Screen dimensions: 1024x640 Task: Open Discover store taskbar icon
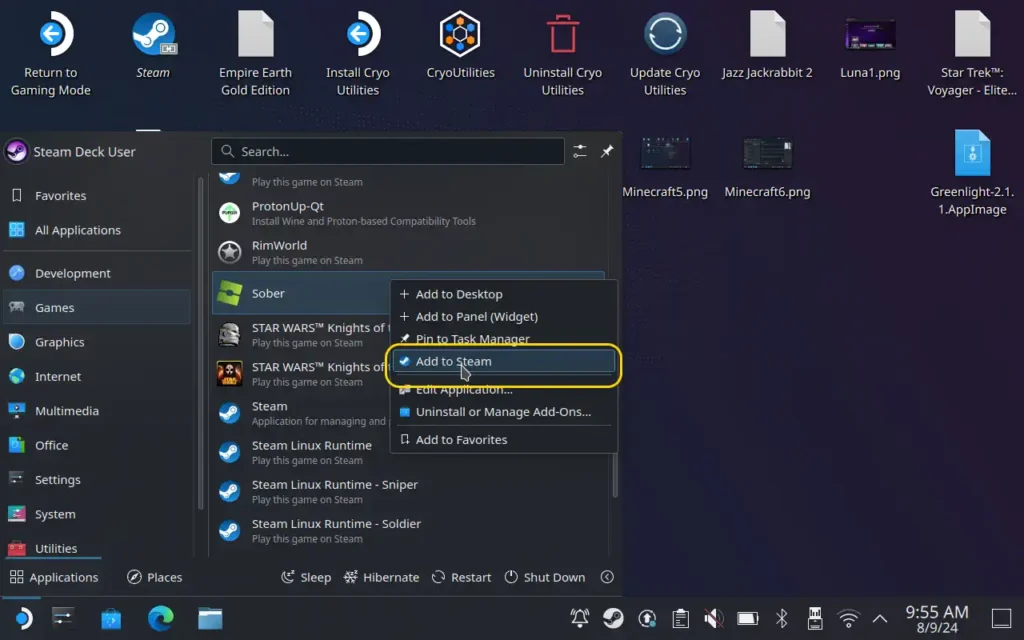pyautogui.click(x=111, y=618)
